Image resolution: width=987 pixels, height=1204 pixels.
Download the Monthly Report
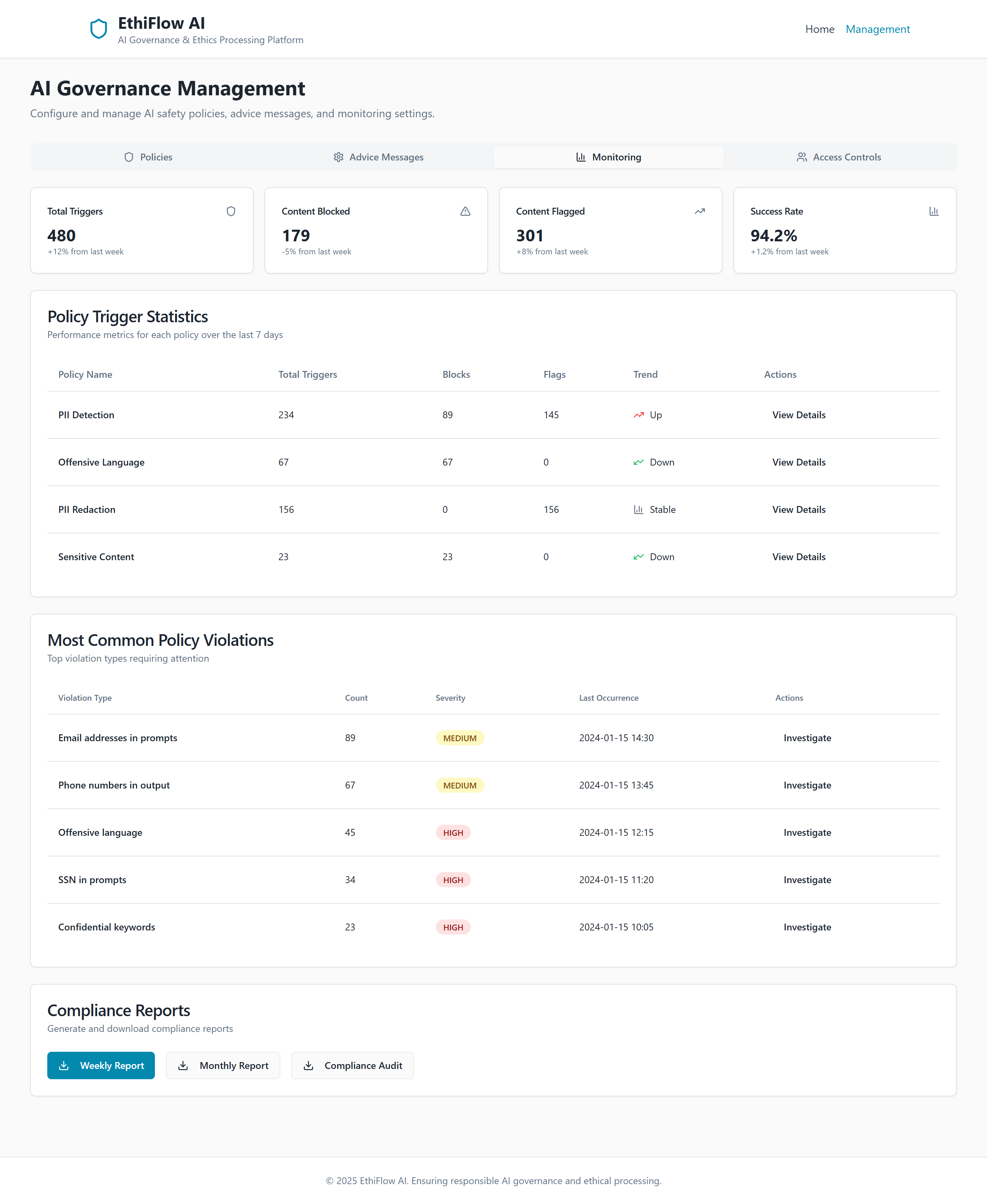point(223,1065)
